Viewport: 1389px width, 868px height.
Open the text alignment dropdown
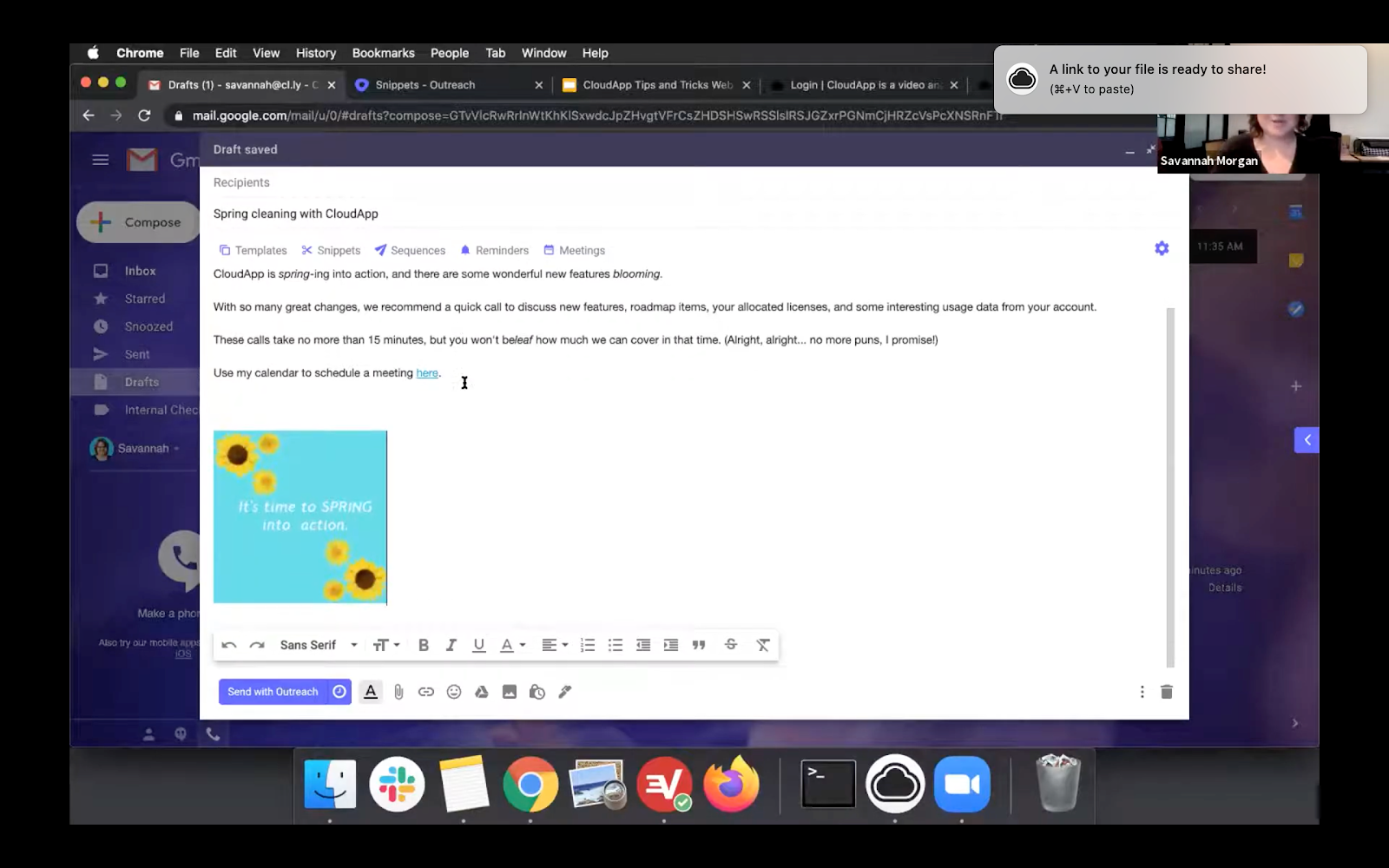pyautogui.click(x=555, y=645)
